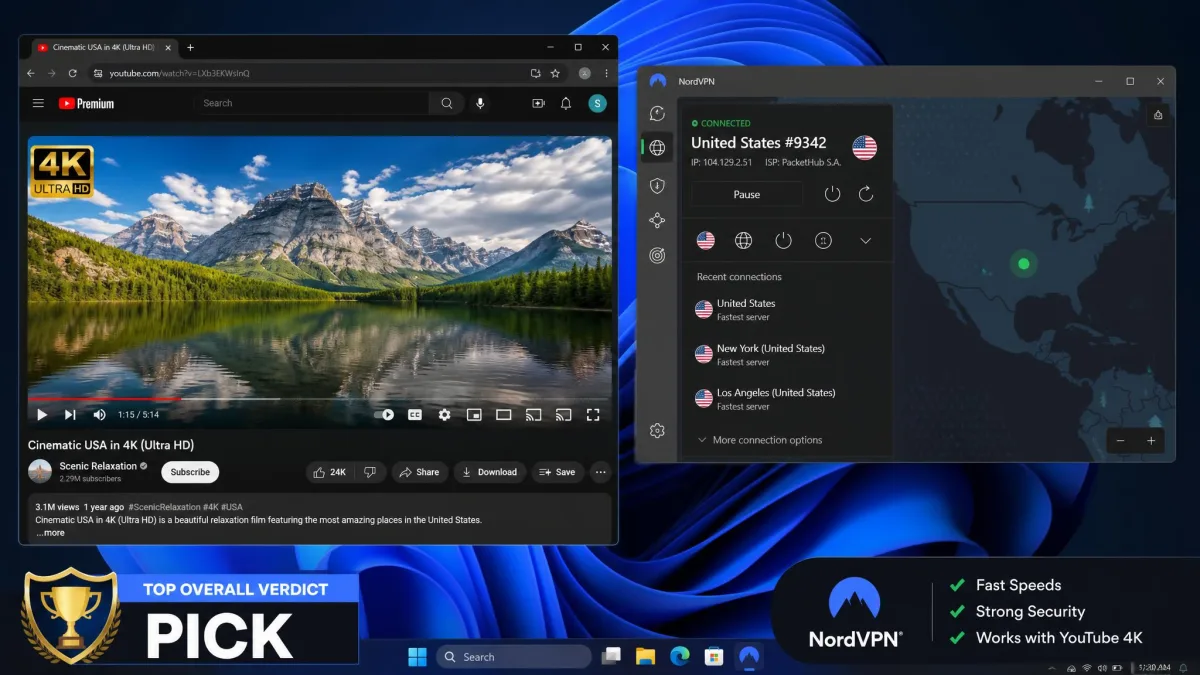Download the video
Viewport: 1200px width, 675px height.
coord(489,472)
